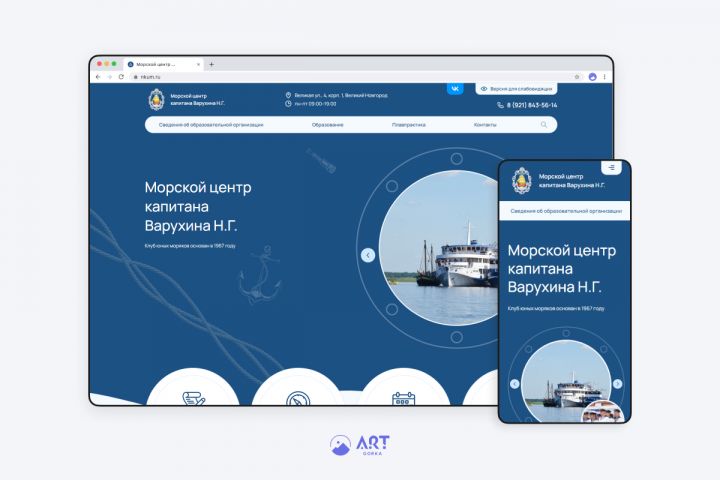
Task: Enable version for visually impaired
Action: point(516,89)
